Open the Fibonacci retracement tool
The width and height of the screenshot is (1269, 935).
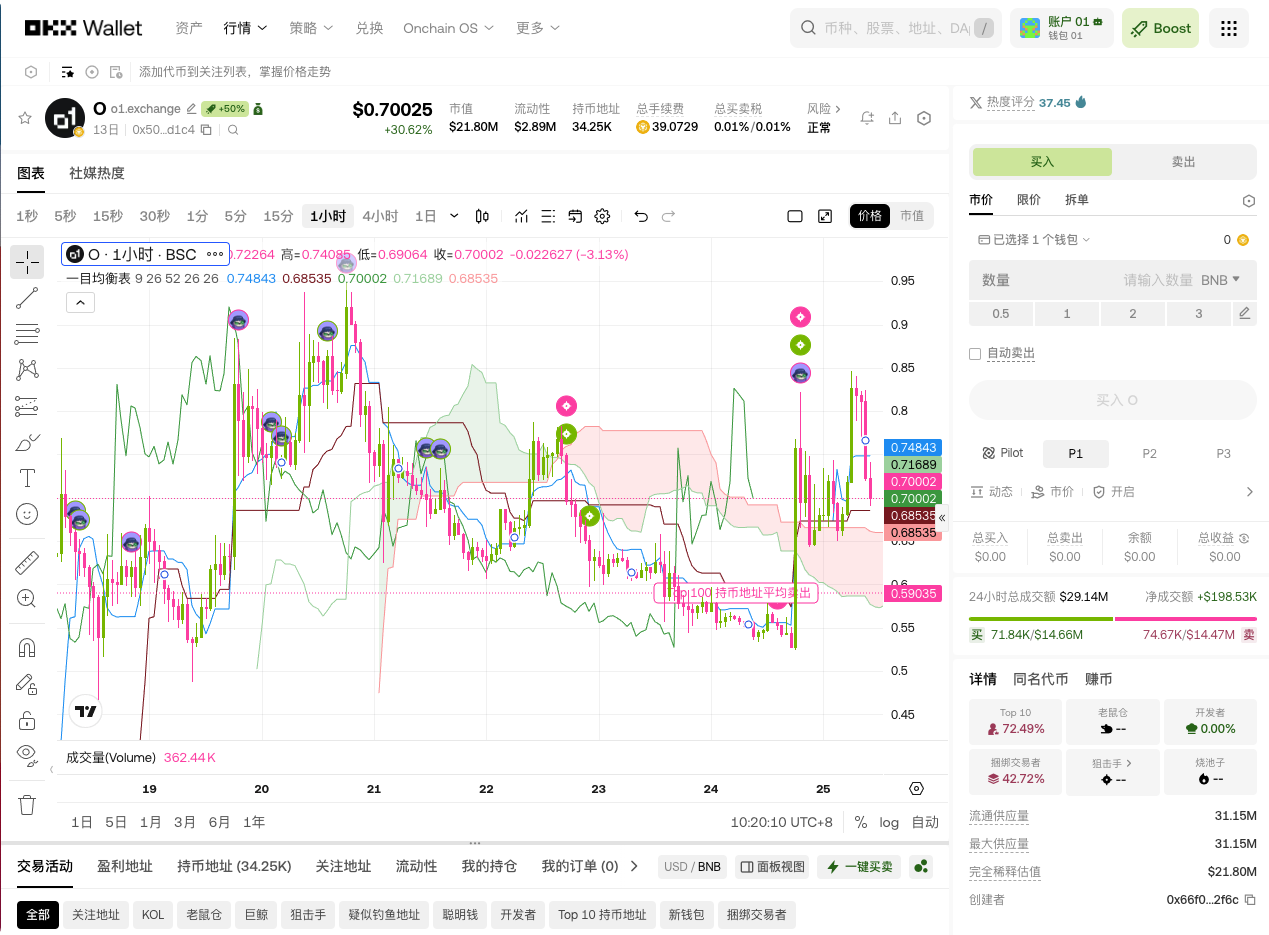27,334
